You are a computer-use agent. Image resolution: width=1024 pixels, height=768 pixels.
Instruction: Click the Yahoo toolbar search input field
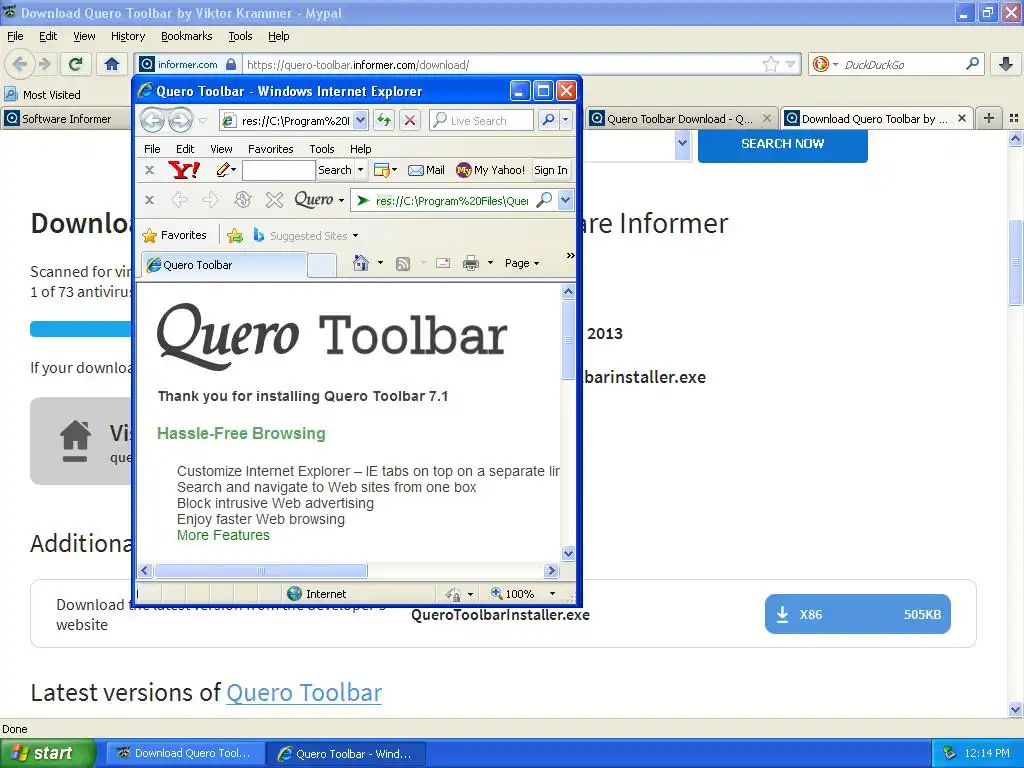(279, 170)
